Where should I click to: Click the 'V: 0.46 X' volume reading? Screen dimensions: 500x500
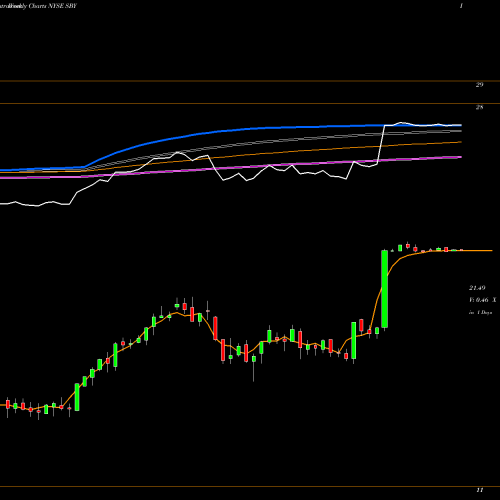coord(483,300)
